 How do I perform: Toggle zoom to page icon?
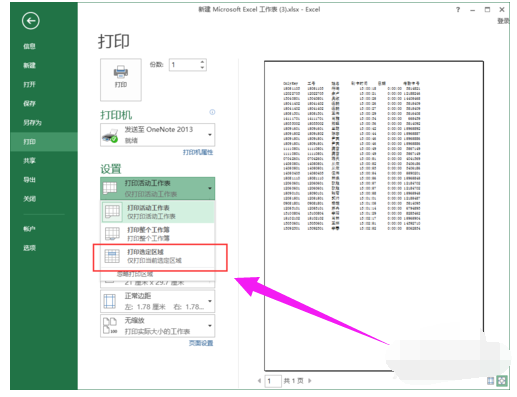[502, 381]
